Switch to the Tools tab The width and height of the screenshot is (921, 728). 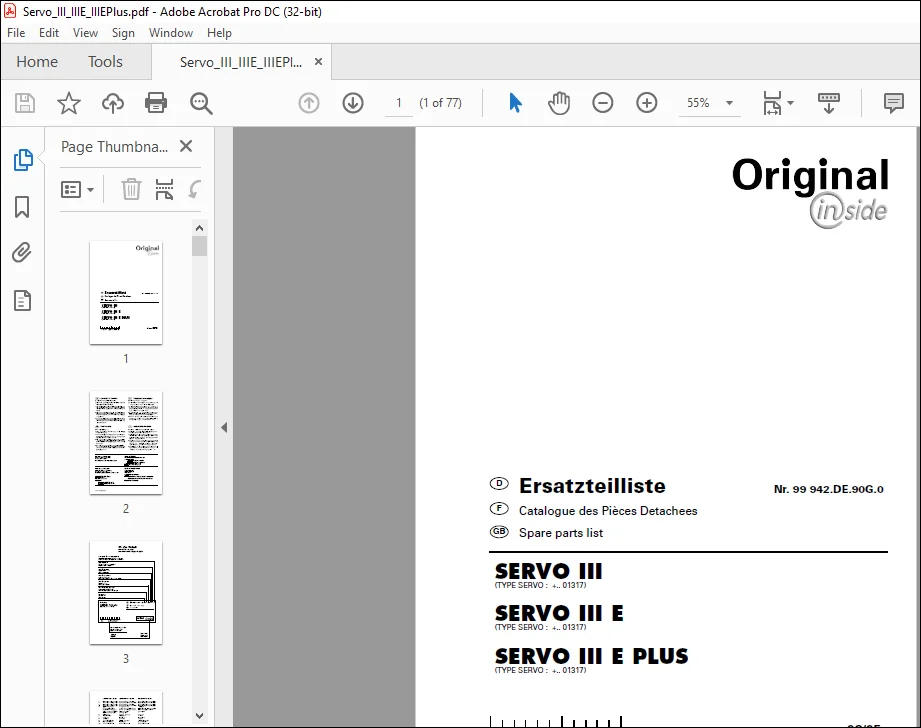click(105, 62)
